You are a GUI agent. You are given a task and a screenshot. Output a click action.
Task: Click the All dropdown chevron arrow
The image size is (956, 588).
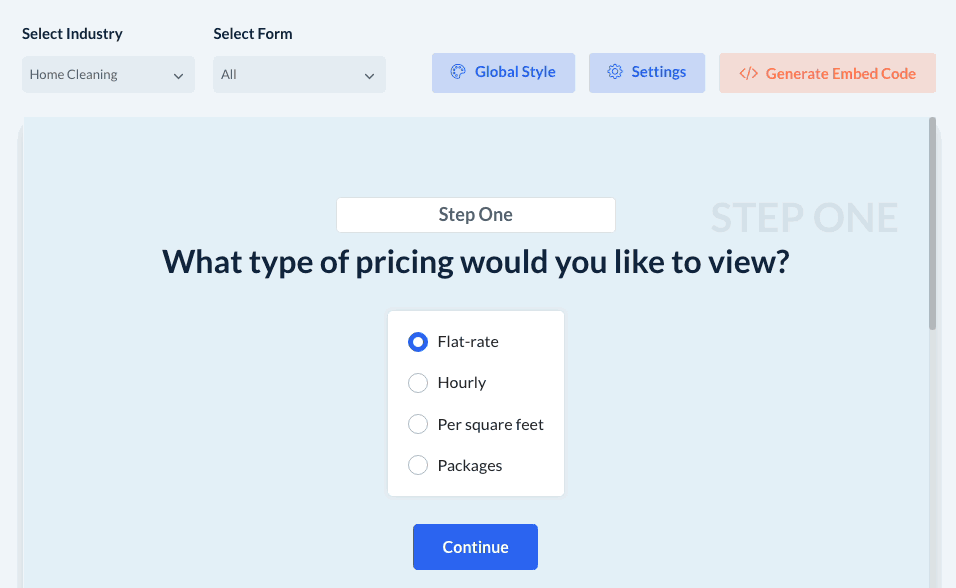coord(370,76)
